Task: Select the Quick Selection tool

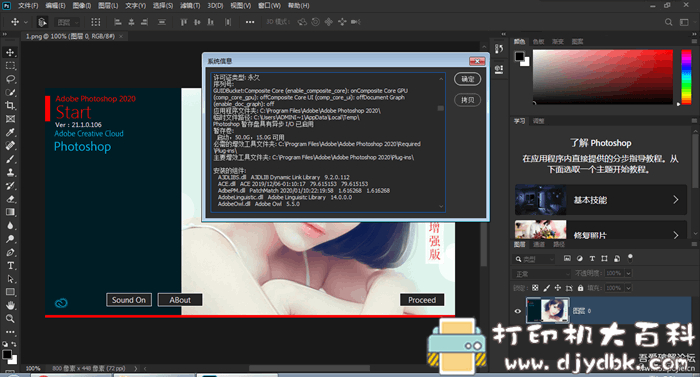Action: 10,92
